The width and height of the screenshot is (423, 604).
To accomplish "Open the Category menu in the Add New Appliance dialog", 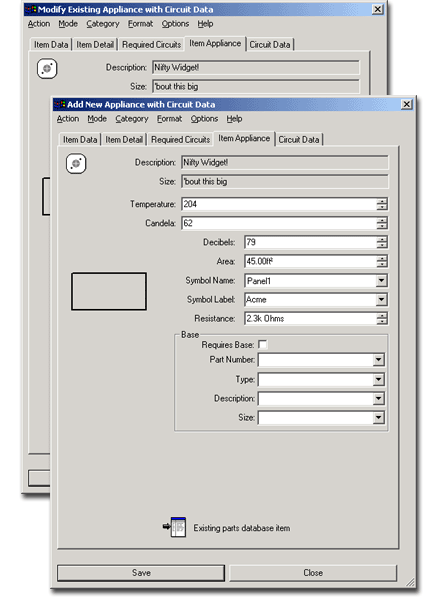I will click(x=132, y=119).
